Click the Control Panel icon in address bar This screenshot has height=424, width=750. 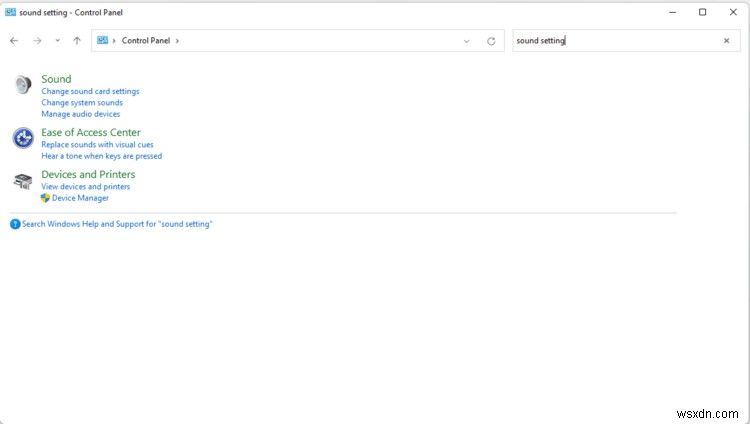[102, 41]
